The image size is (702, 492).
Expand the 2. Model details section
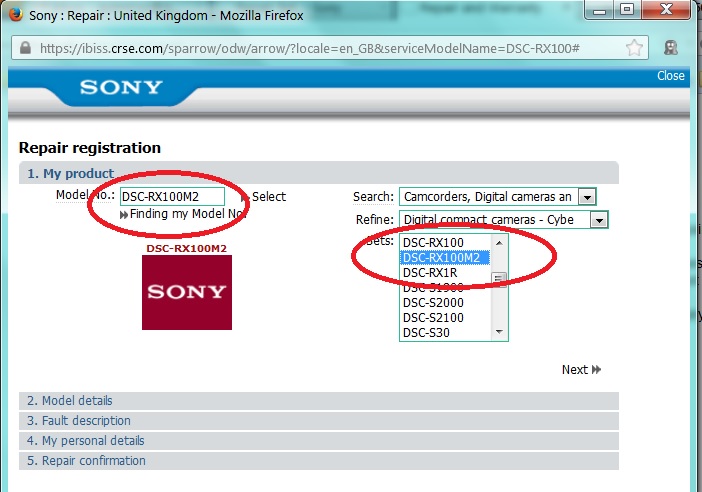click(x=70, y=401)
